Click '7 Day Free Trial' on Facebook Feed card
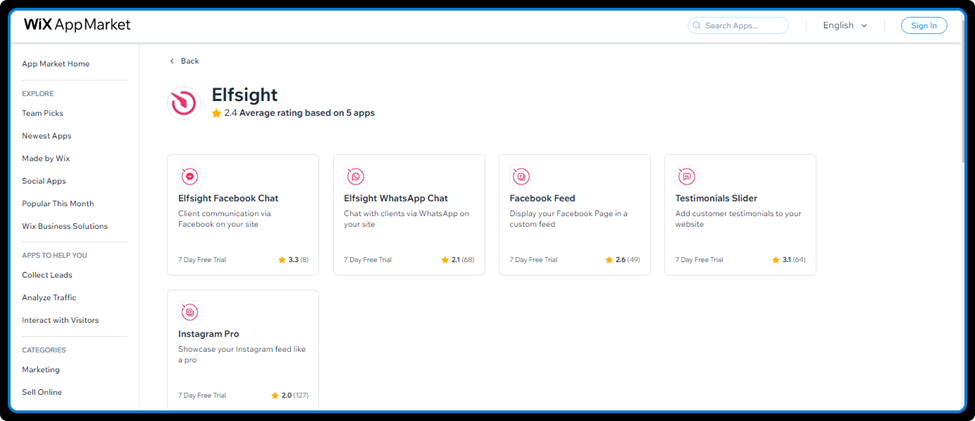975x421 pixels. [x=534, y=260]
